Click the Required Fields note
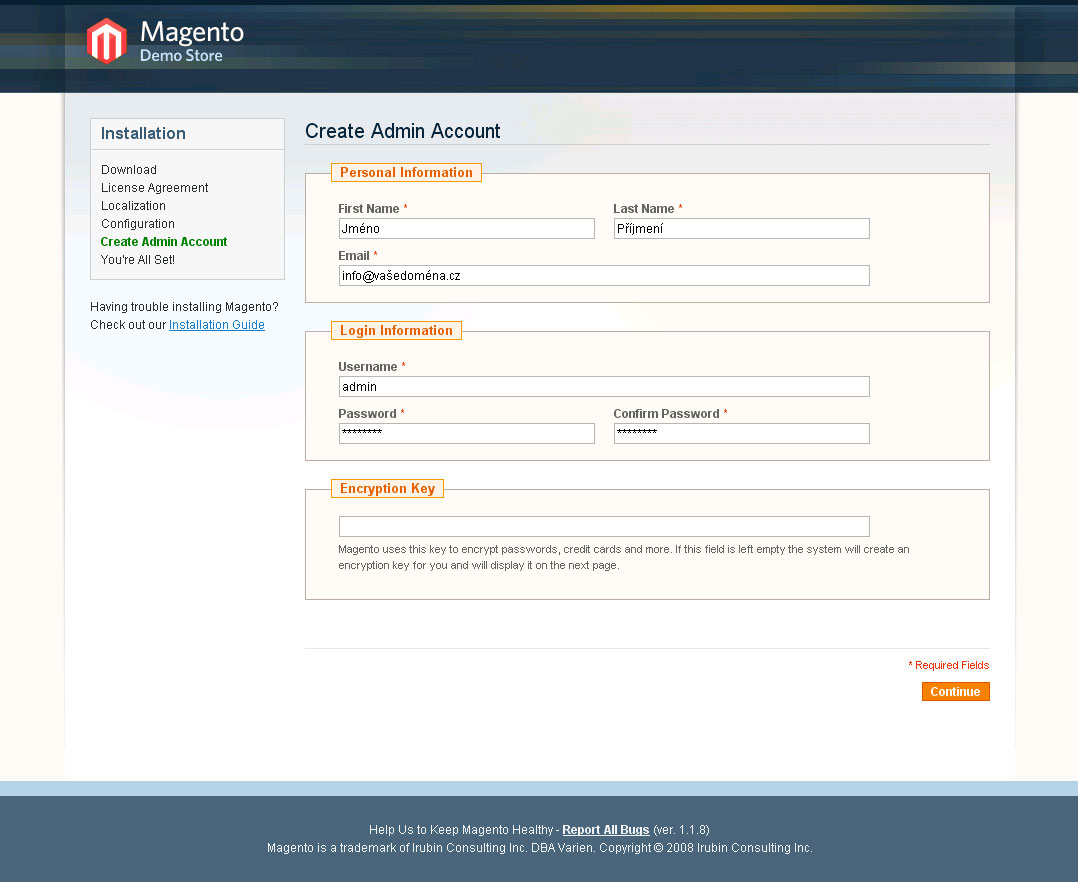1078x882 pixels. tap(949, 665)
